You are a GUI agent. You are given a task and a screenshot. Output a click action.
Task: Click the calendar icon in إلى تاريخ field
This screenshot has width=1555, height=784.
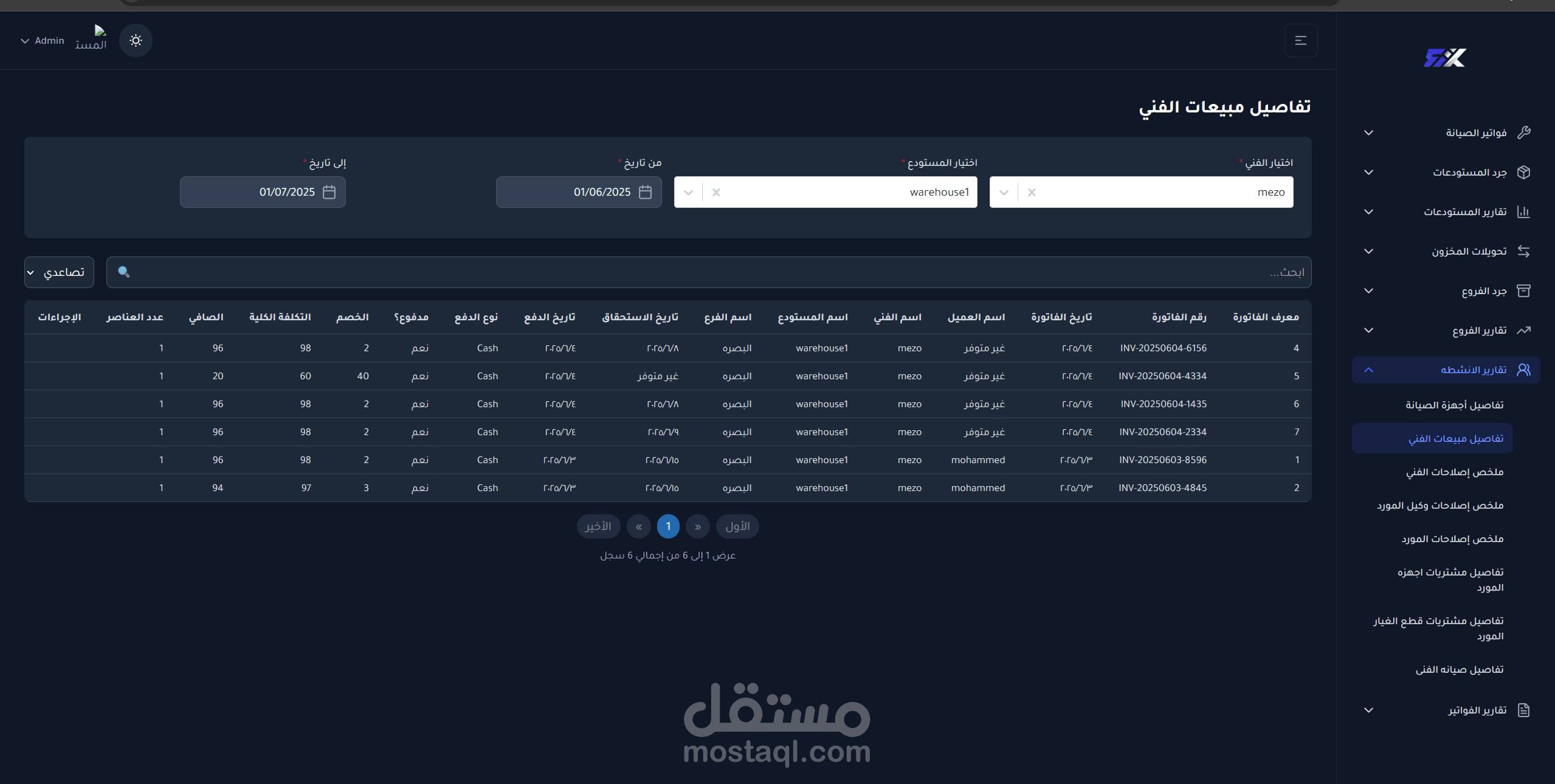(x=329, y=192)
